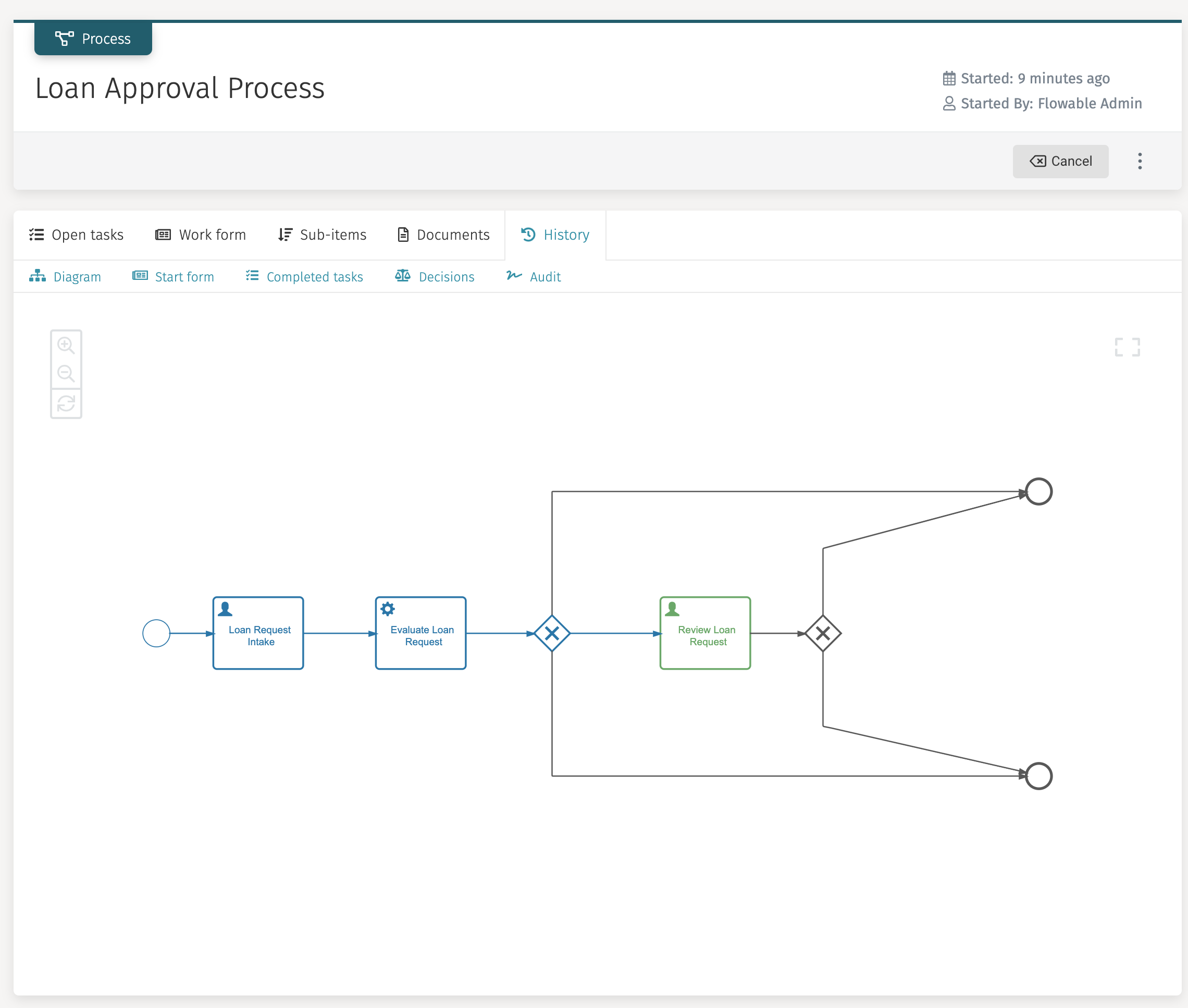Switch to the Work form tab

click(x=212, y=235)
